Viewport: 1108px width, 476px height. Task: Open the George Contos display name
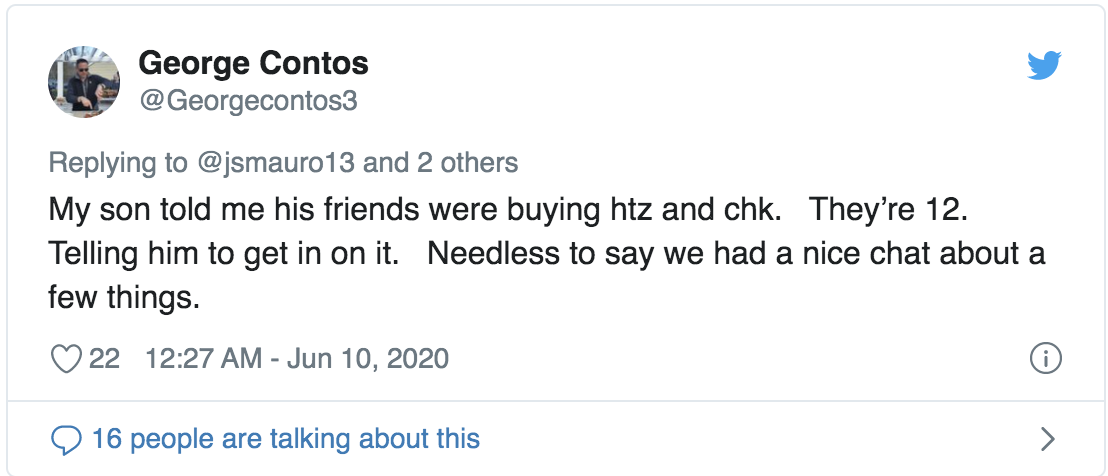[x=253, y=64]
